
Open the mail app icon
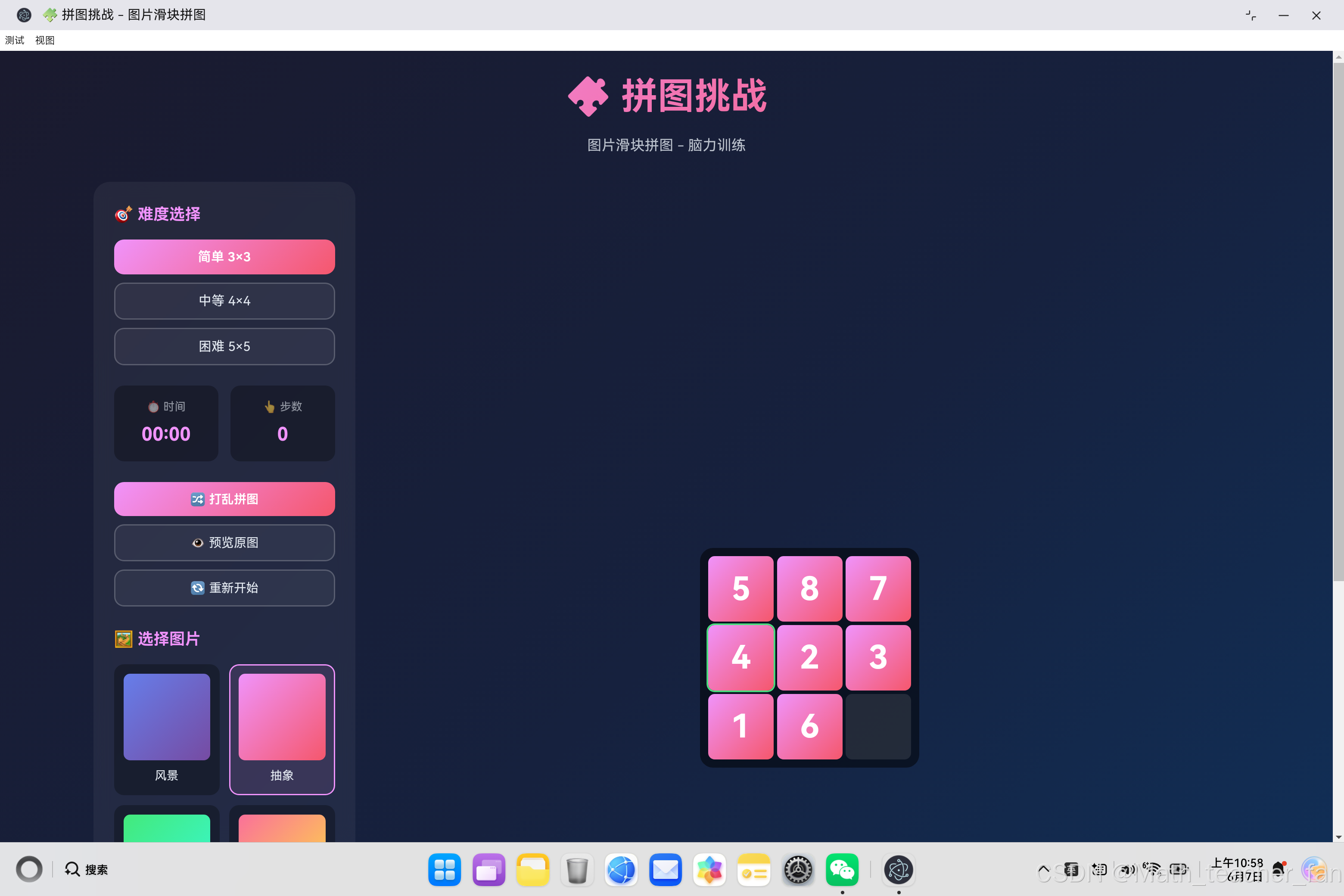tap(665, 870)
